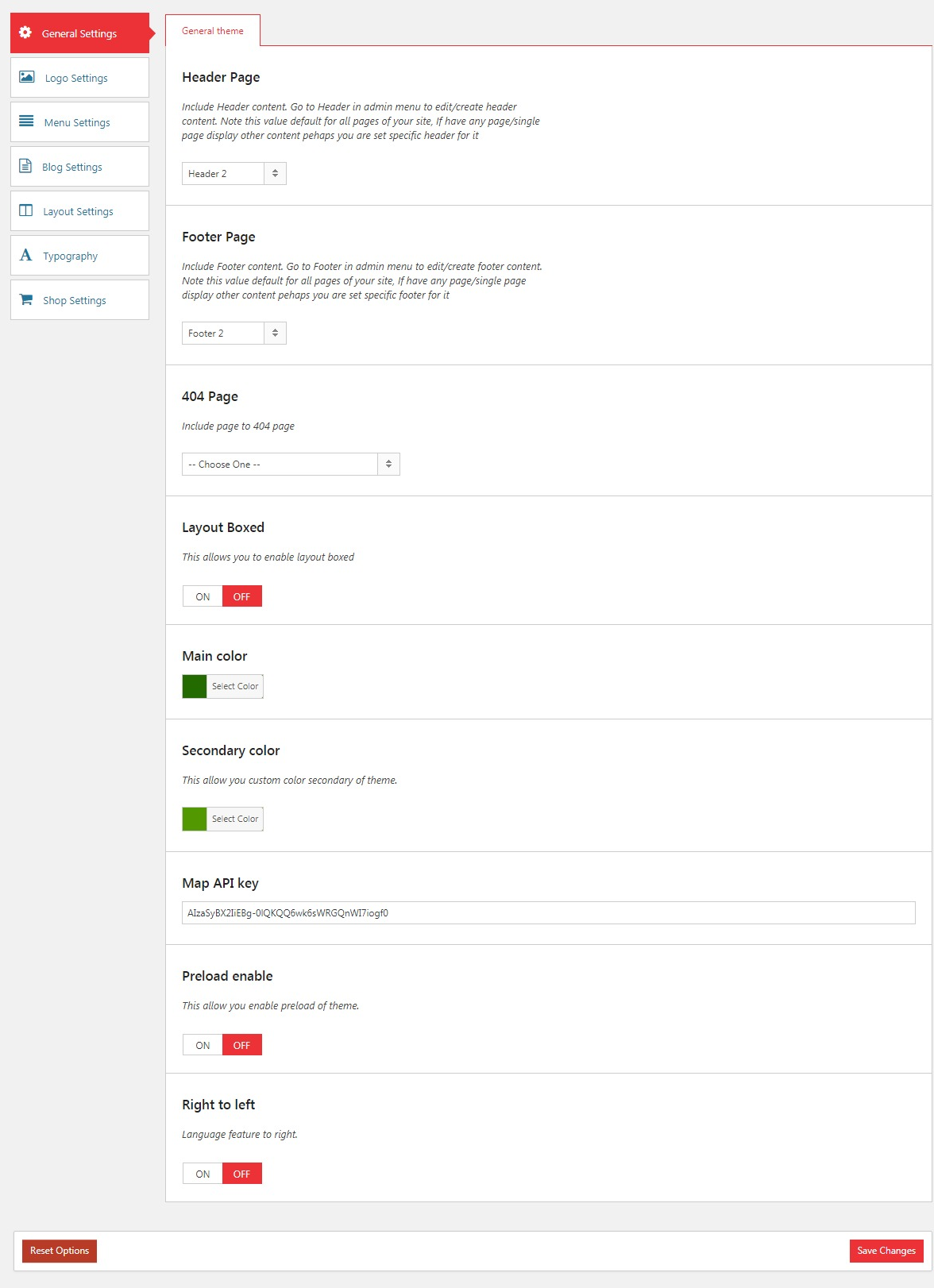The height and width of the screenshot is (1288, 934).
Task: Click the image icon for Logo Settings
Action: pyautogui.click(x=26, y=77)
